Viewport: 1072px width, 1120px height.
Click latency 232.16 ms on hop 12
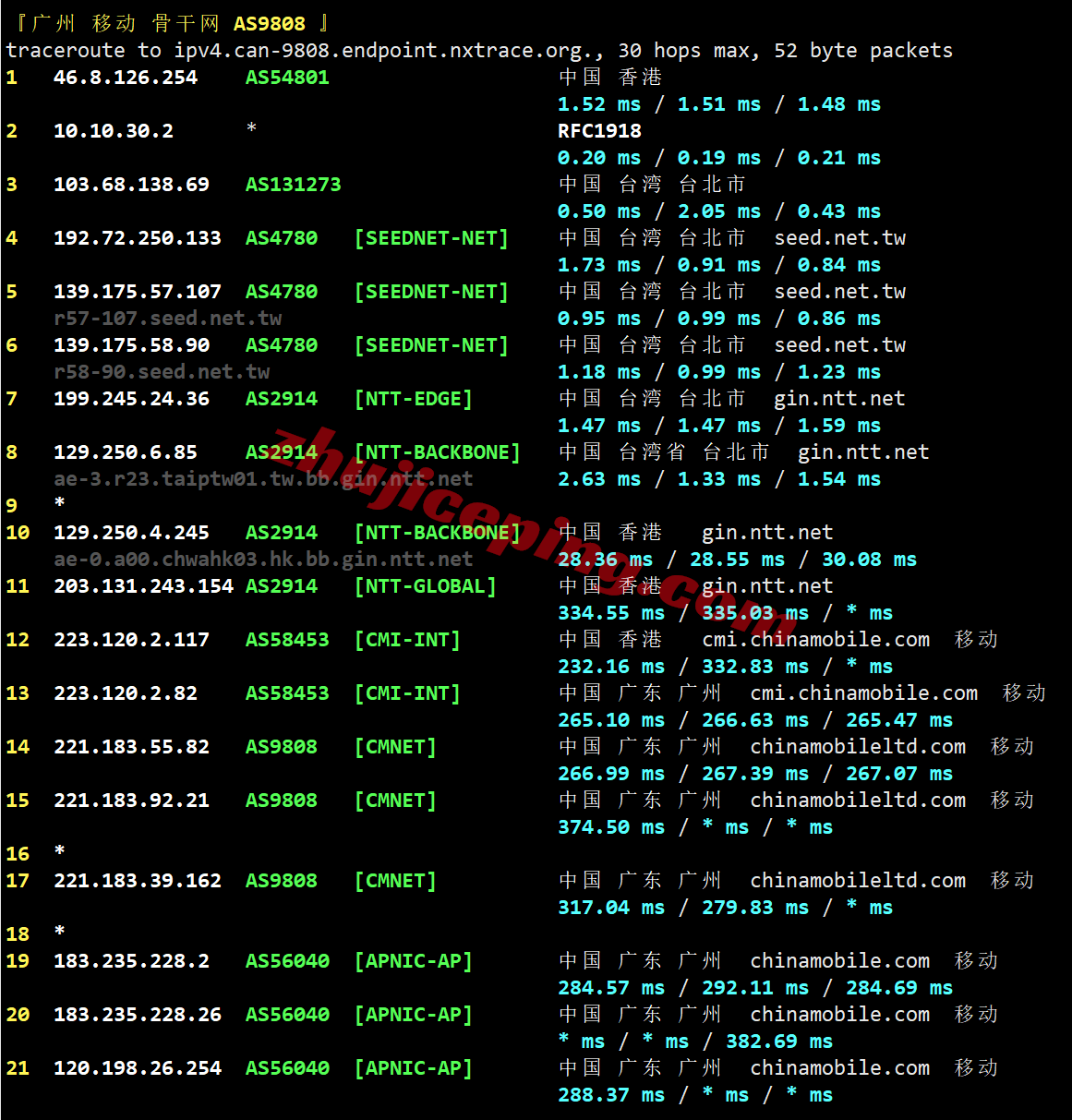(611, 667)
